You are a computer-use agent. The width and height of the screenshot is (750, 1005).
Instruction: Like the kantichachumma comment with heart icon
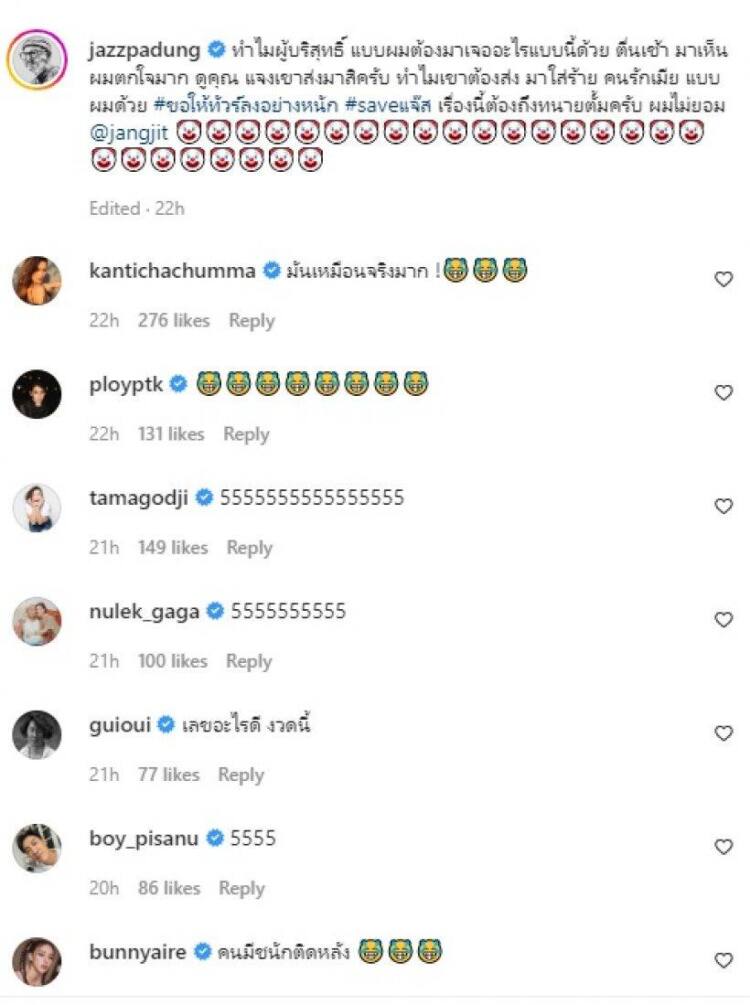[723, 280]
